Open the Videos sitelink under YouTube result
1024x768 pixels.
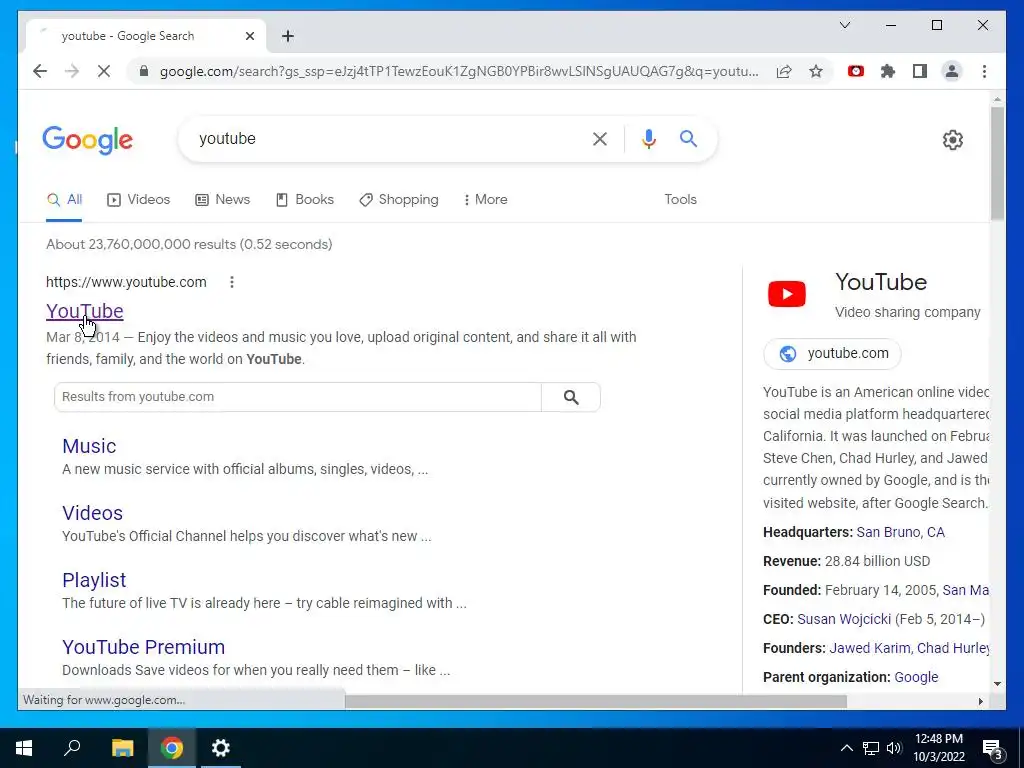pos(92,513)
